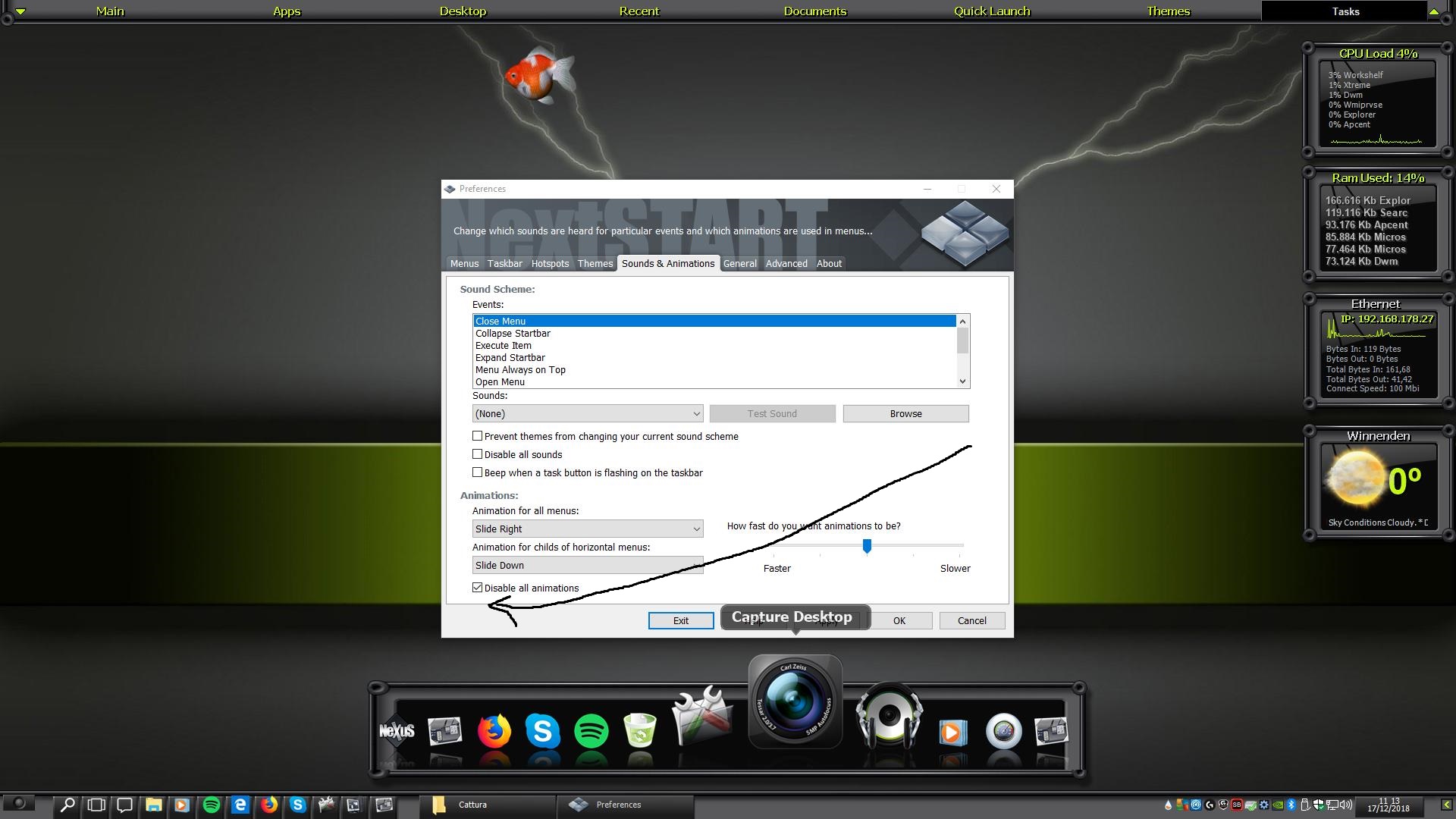Click the animation speed slider handle

click(x=867, y=545)
